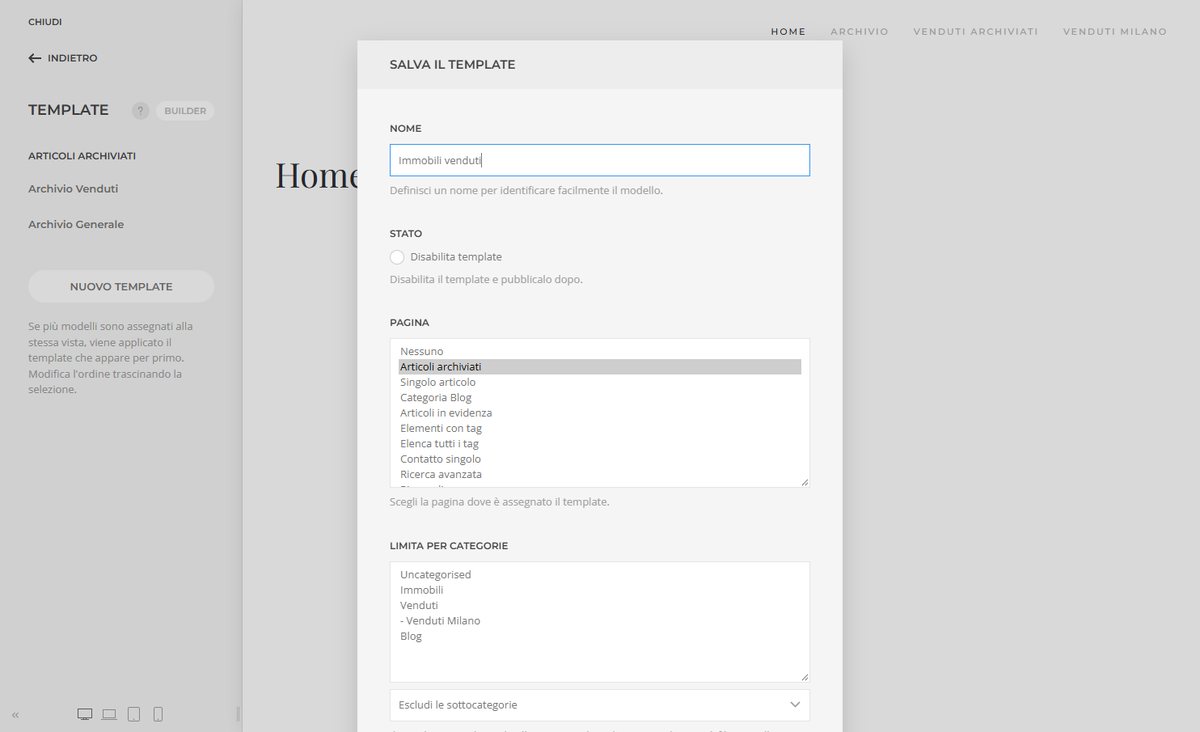Select Venduti category in list
1200x732 pixels.
(x=600, y=605)
